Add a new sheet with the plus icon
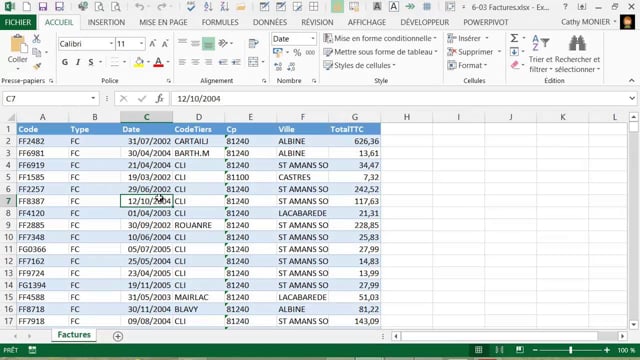 point(118,336)
